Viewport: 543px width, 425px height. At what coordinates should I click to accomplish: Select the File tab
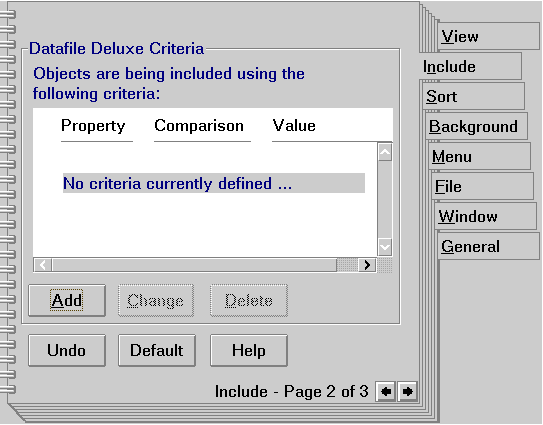coord(482,186)
